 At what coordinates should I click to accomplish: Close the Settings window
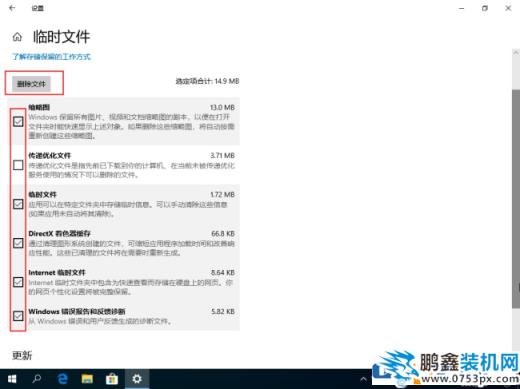tap(508, 8)
